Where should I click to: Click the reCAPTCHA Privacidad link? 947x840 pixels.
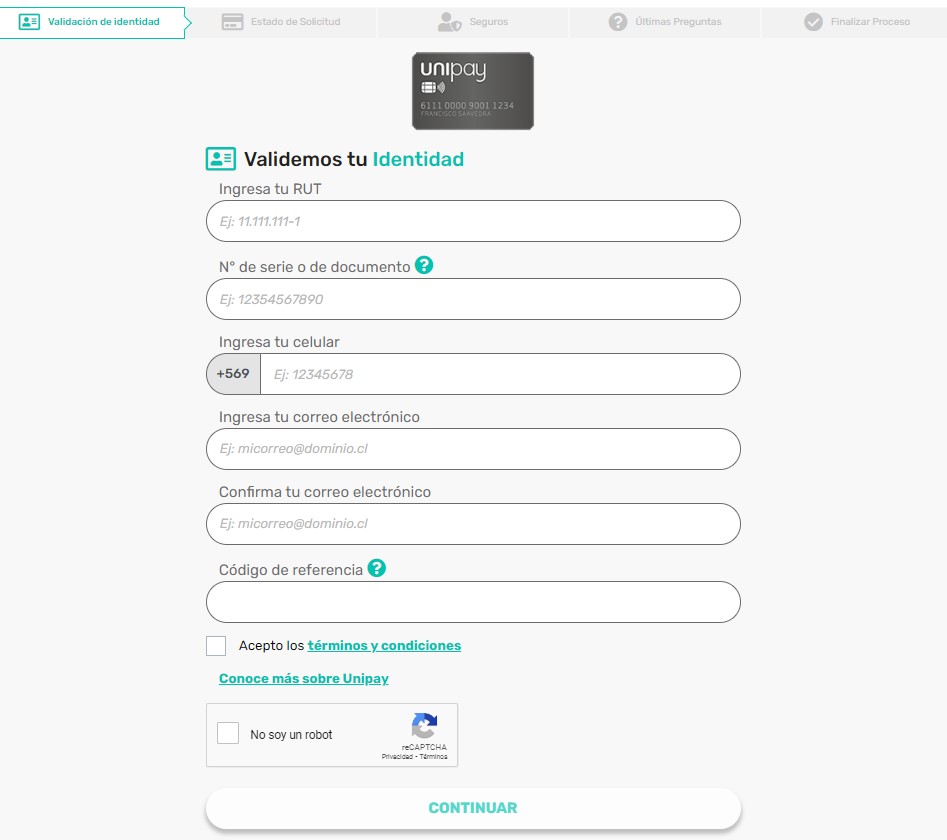coord(397,757)
